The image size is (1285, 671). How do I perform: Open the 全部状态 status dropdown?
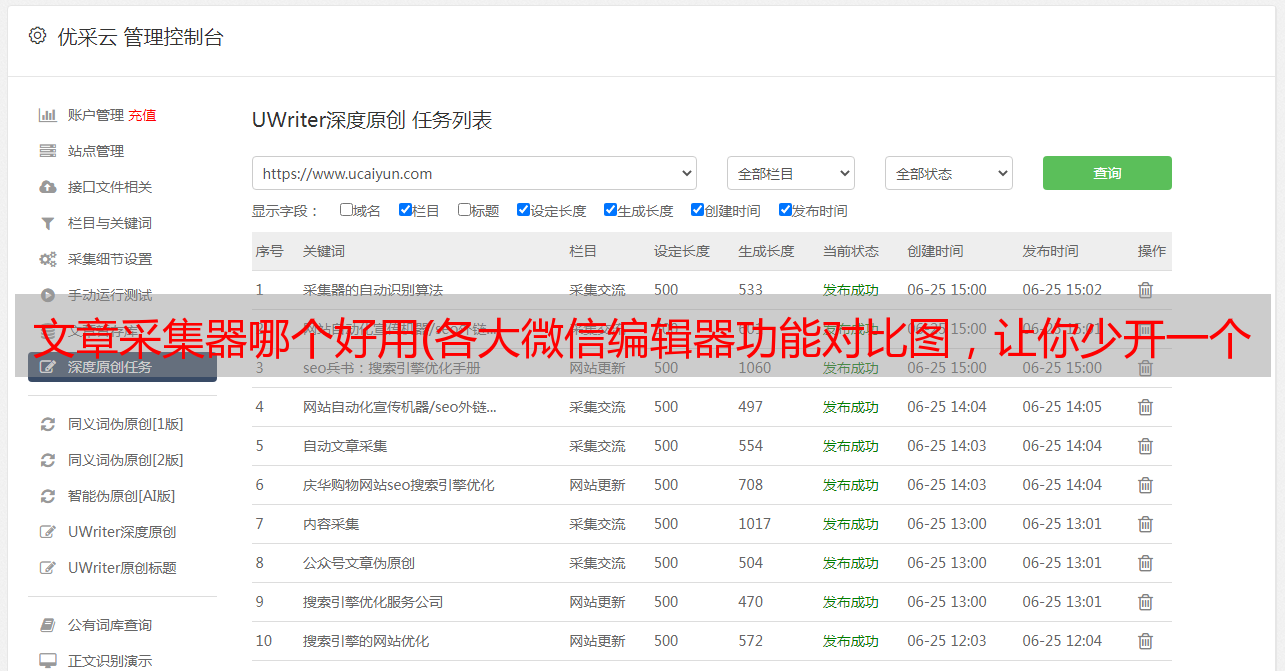tap(948, 173)
